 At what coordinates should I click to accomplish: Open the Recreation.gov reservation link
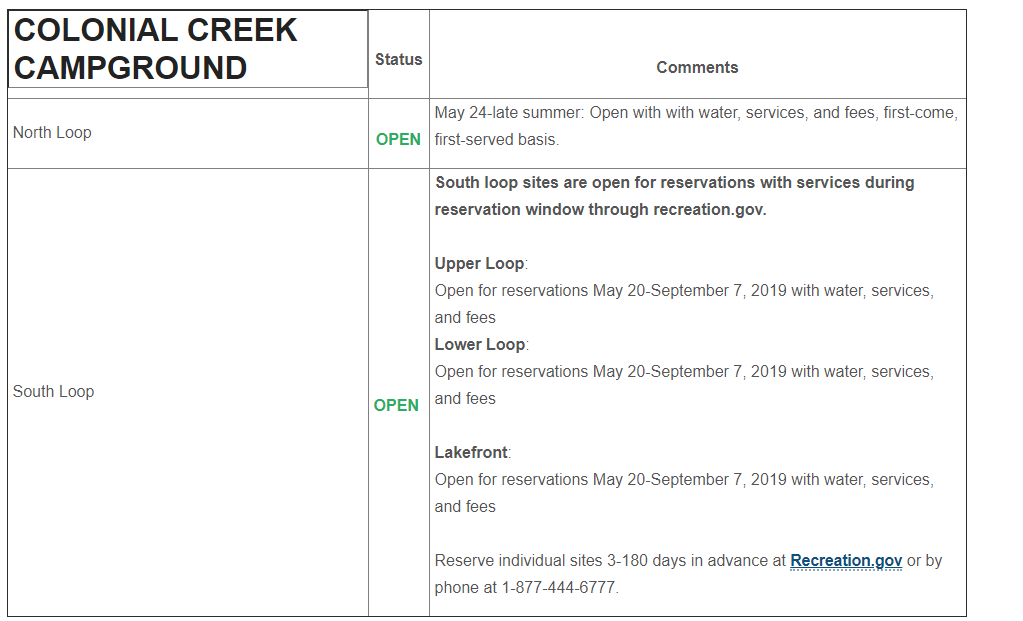tap(846, 561)
